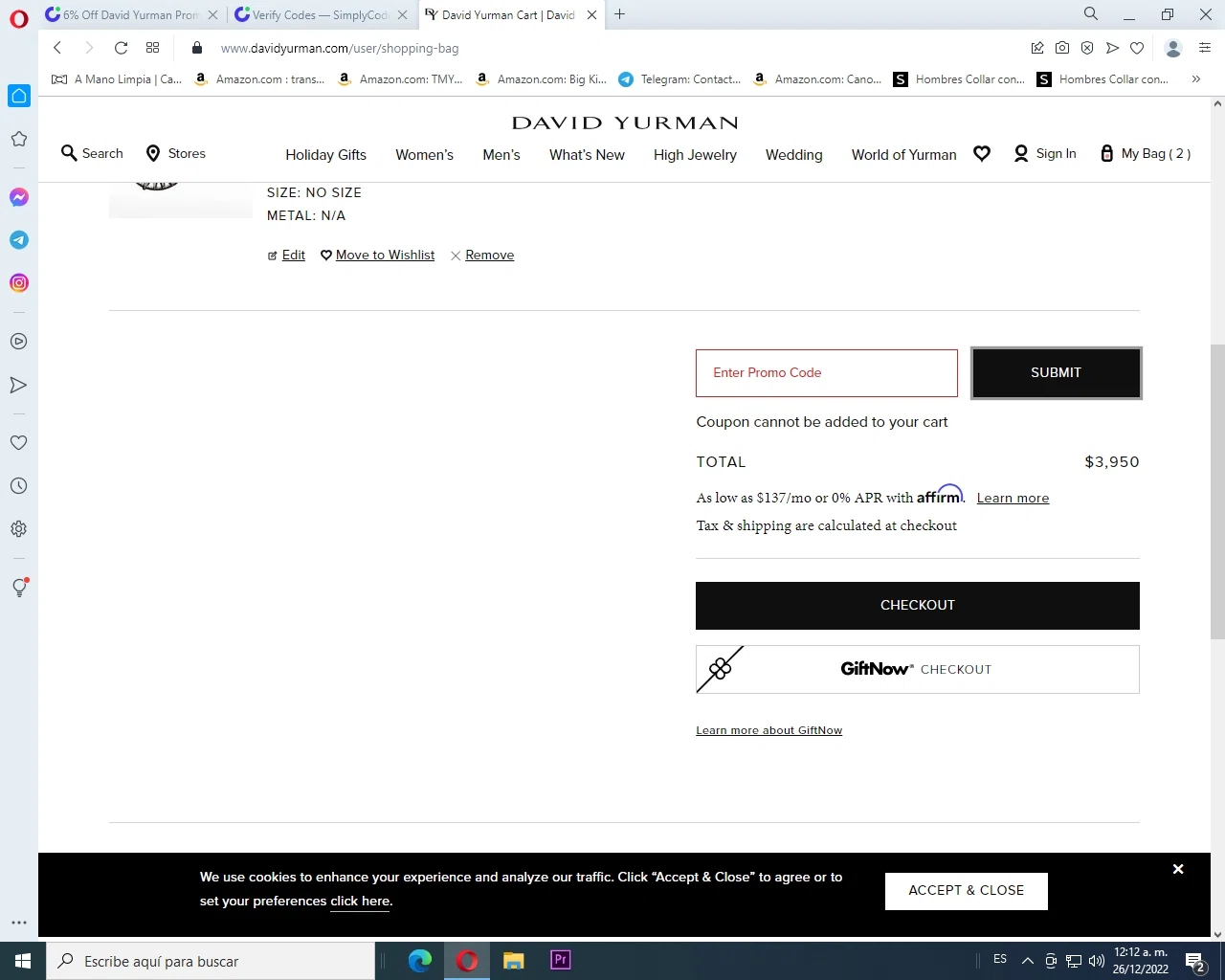Click My Bag ( 2 ) in header
This screenshot has height=980, width=1225.
coord(1146,153)
